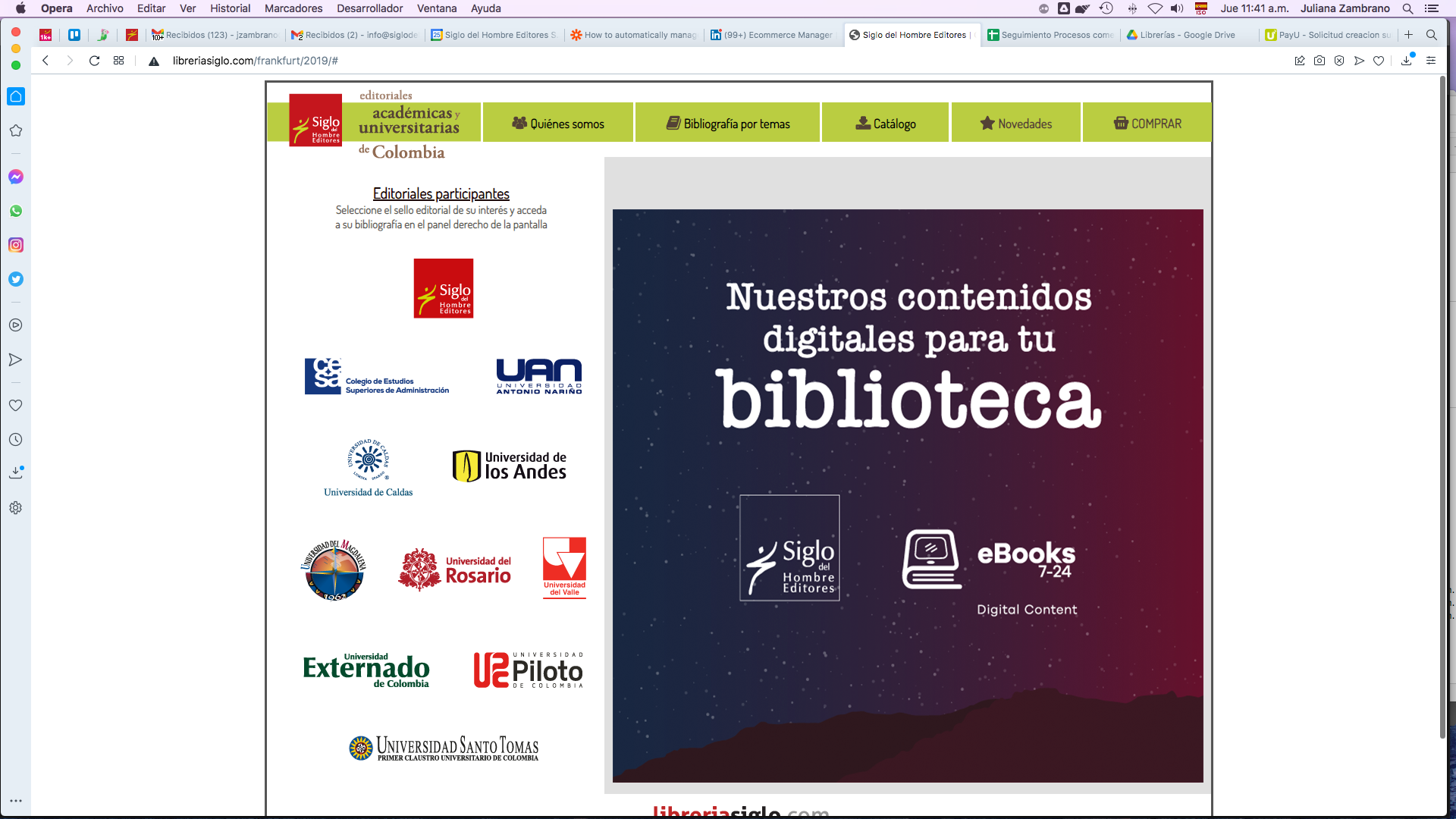Click the not-secure warning icon in address bar

coord(154,61)
